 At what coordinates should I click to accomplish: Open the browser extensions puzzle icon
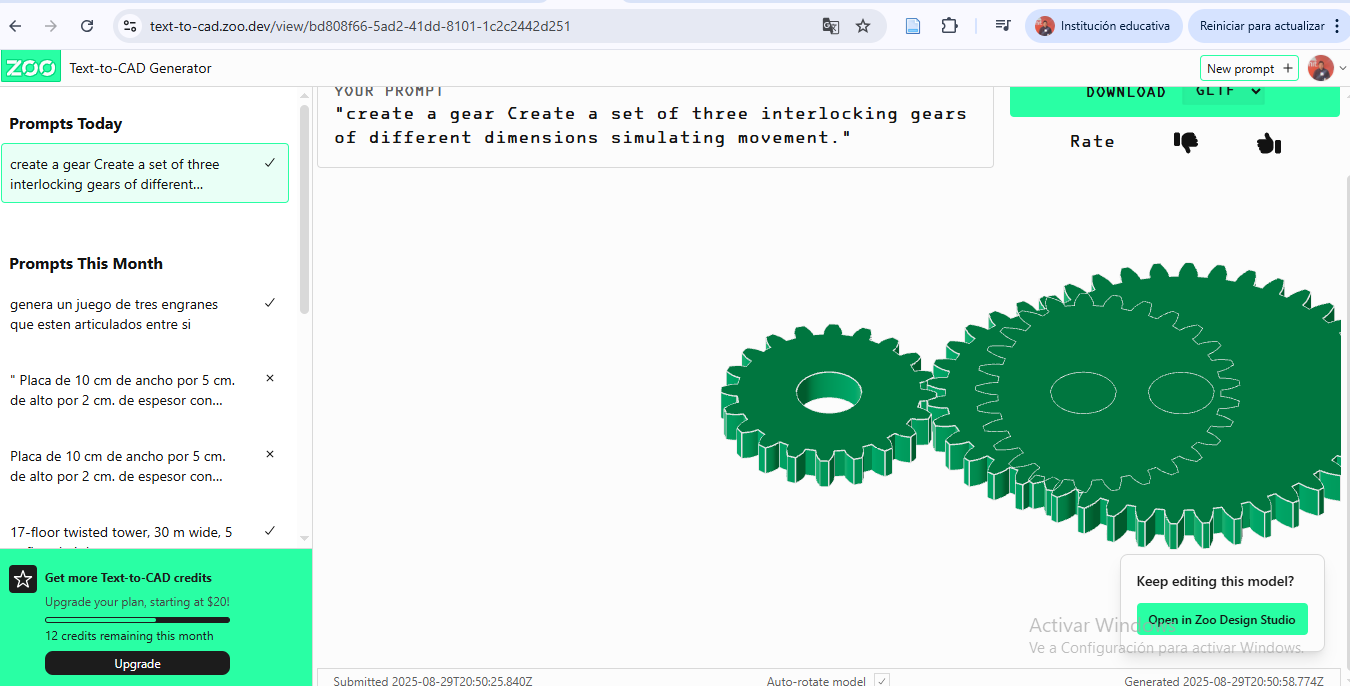click(949, 26)
